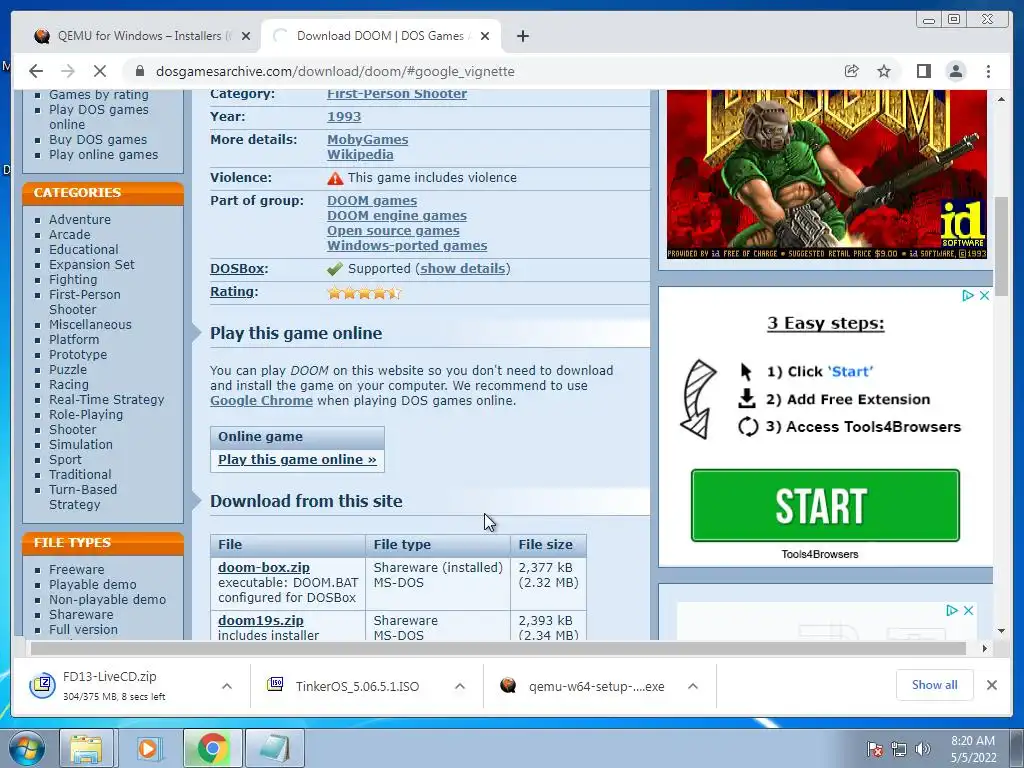This screenshot has width=1024, height=768.
Task: Open Windows-ported games link
Action: [x=407, y=246]
